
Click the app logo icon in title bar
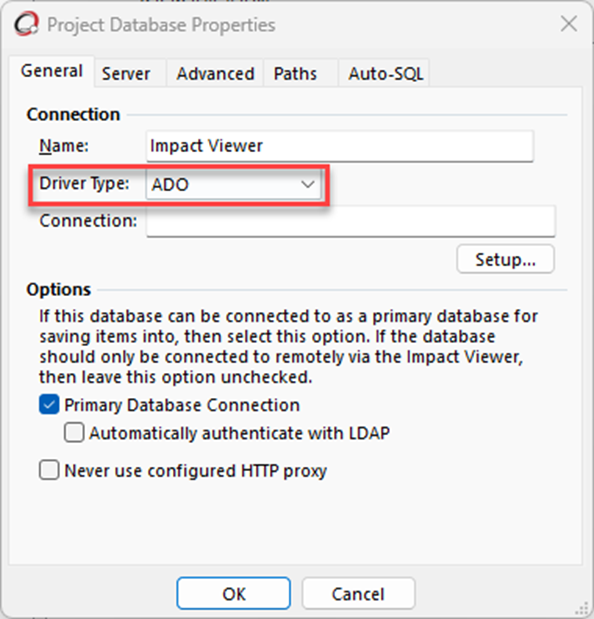26,24
